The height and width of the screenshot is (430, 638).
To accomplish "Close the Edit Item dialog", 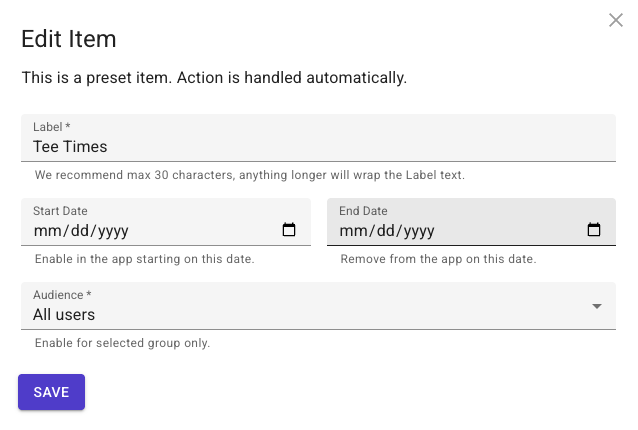I will click(x=616, y=20).
